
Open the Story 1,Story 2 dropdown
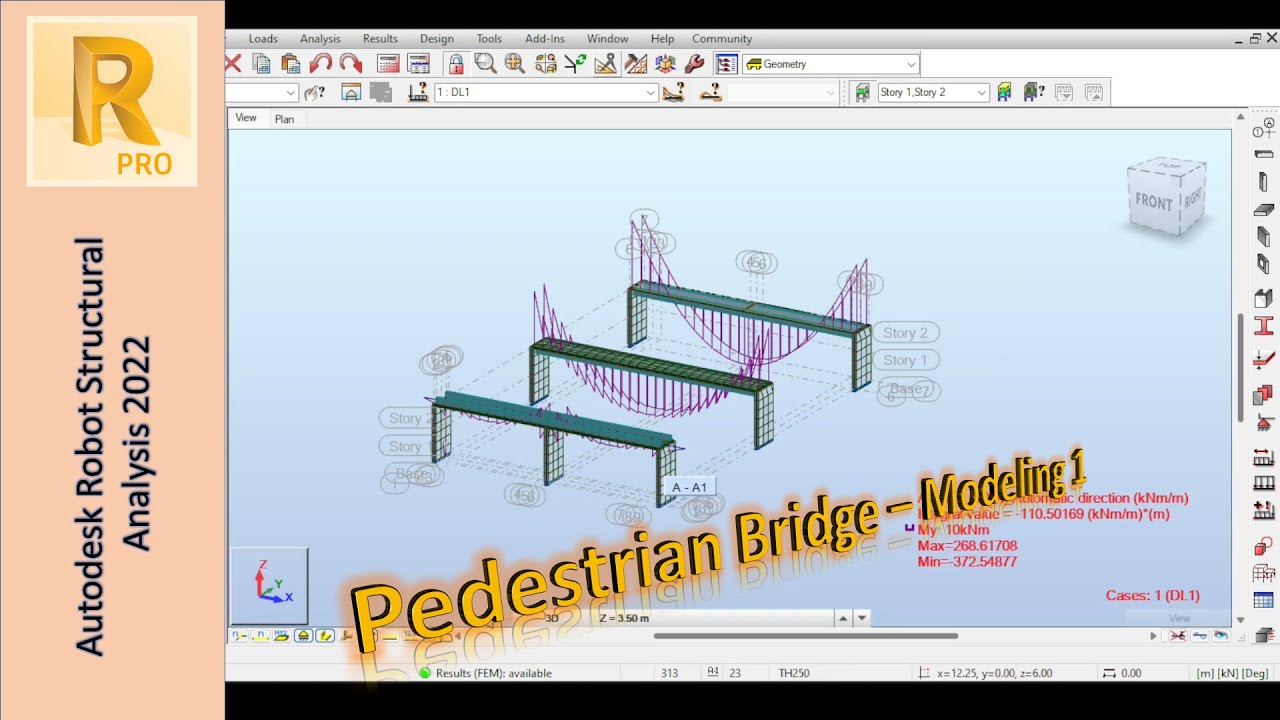[x=933, y=92]
